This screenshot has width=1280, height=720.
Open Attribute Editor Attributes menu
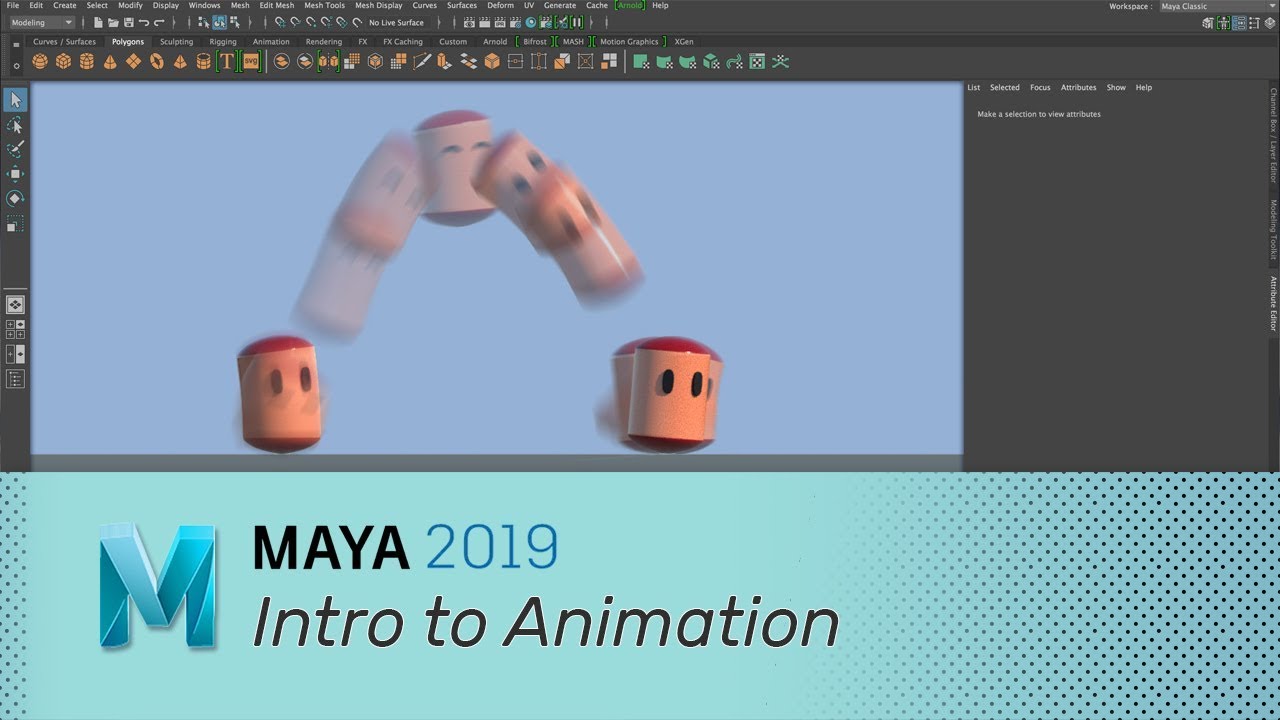click(x=1079, y=88)
